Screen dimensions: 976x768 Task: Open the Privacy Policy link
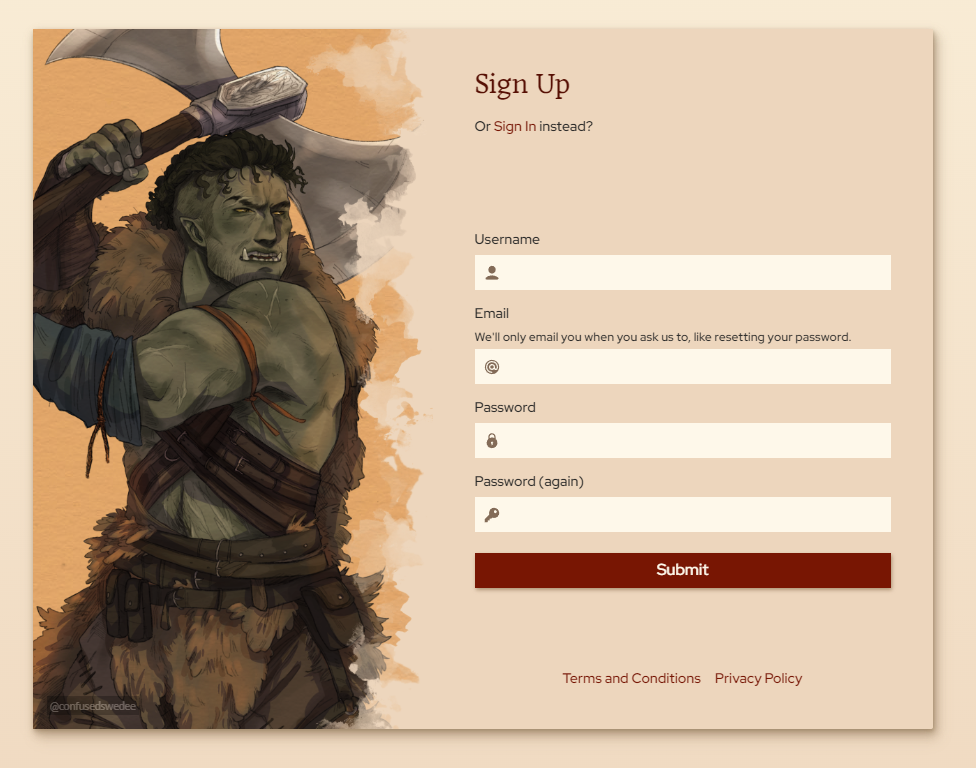click(758, 678)
